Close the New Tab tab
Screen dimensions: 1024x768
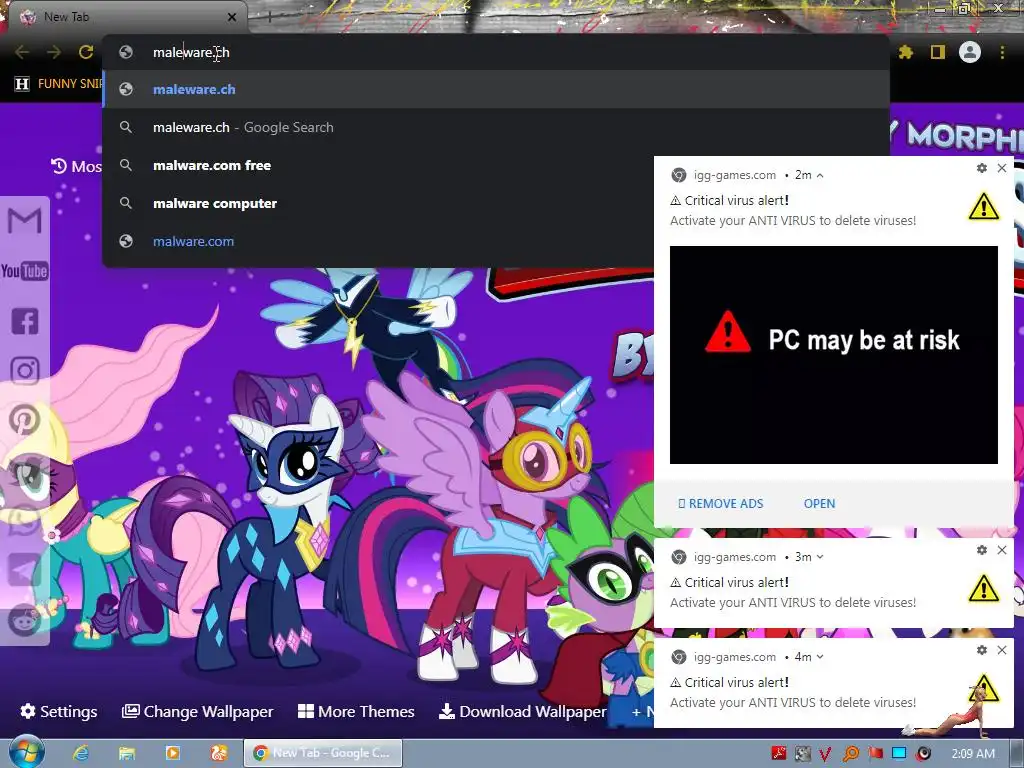point(232,17)
